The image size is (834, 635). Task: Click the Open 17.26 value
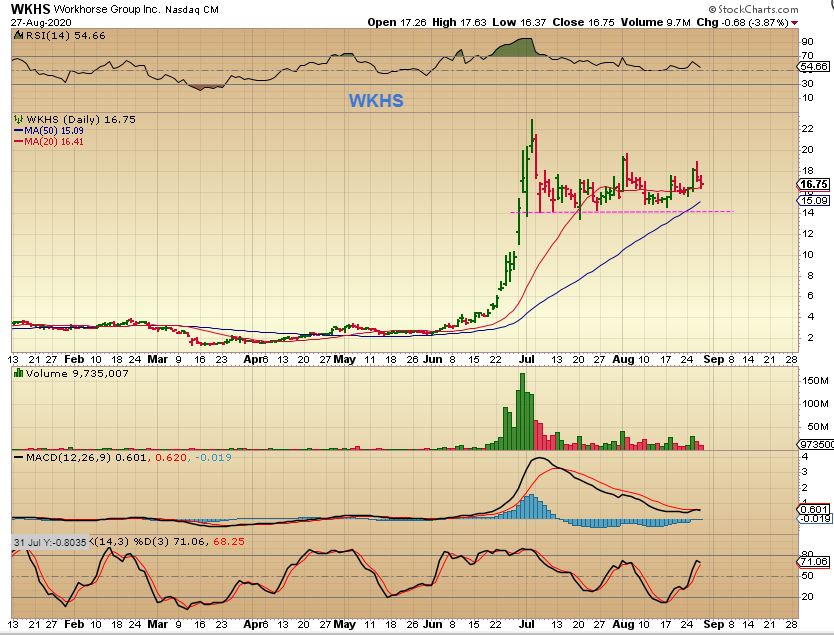point(397,22)
